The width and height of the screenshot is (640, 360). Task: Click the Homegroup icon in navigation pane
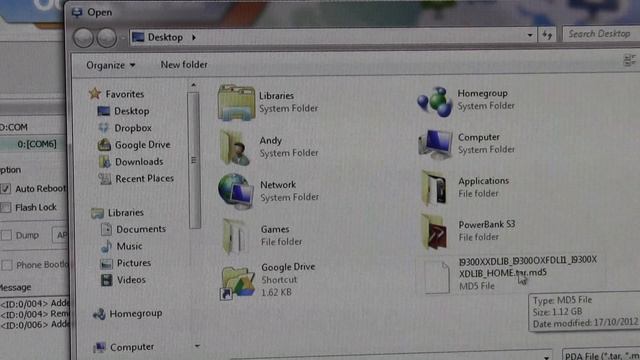(99, 313)
